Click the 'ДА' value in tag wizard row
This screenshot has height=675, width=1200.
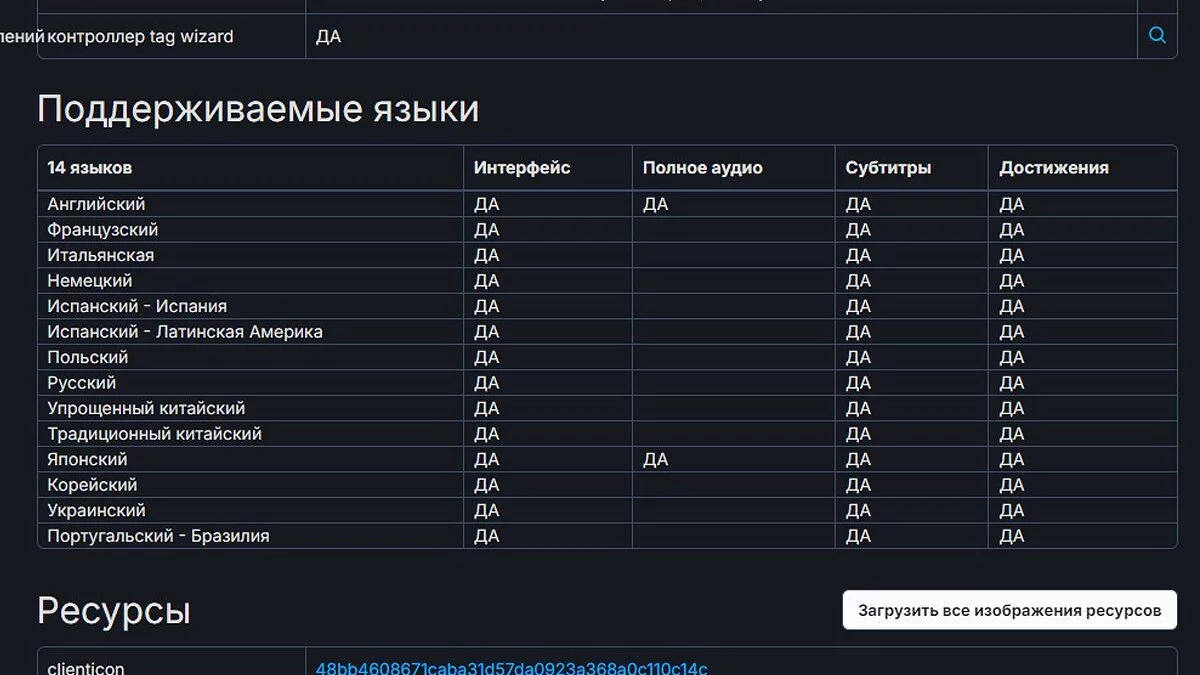pyautogui.click(x=328, y=37)
